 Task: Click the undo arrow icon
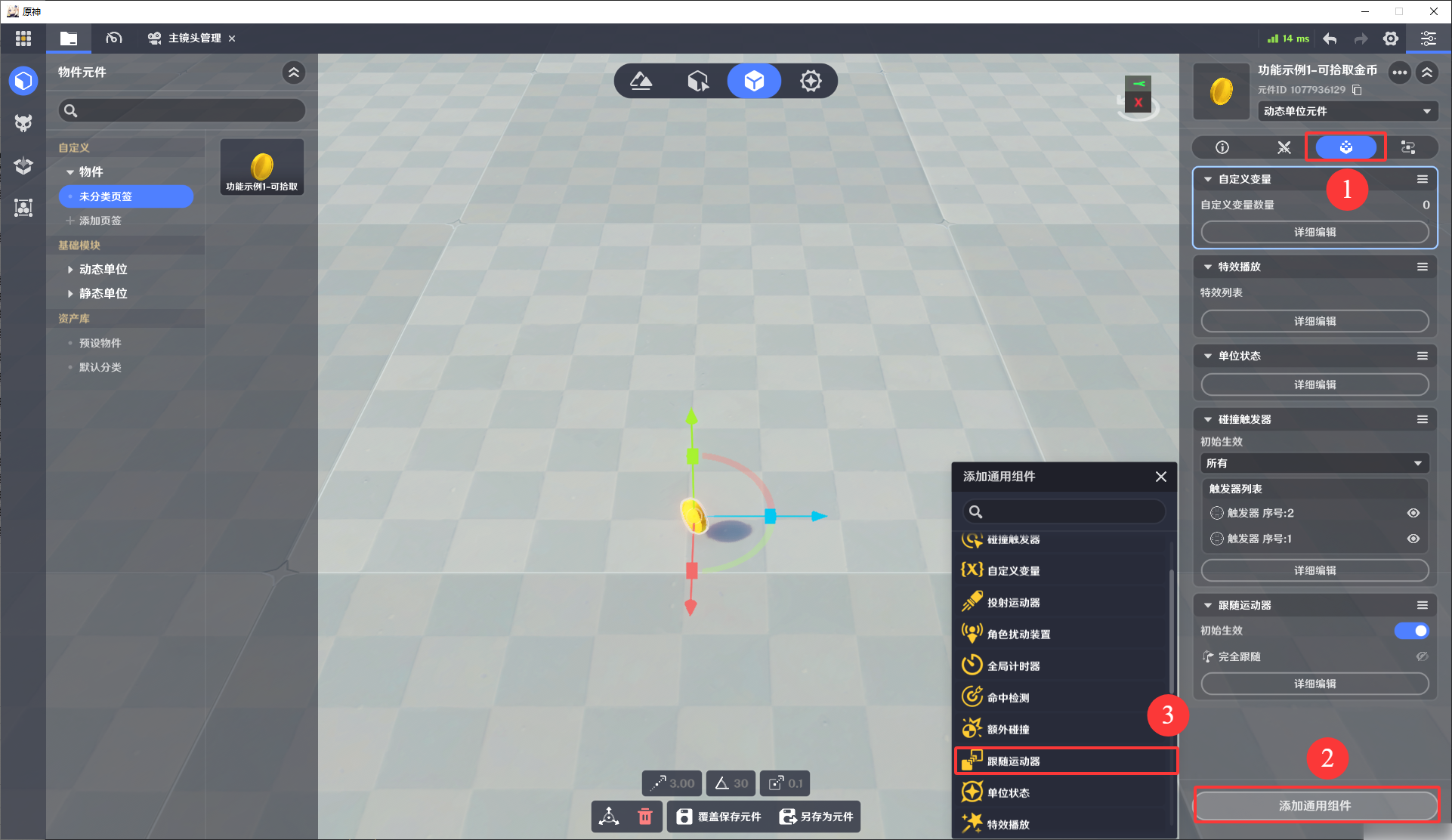[x=1330, y=39]
